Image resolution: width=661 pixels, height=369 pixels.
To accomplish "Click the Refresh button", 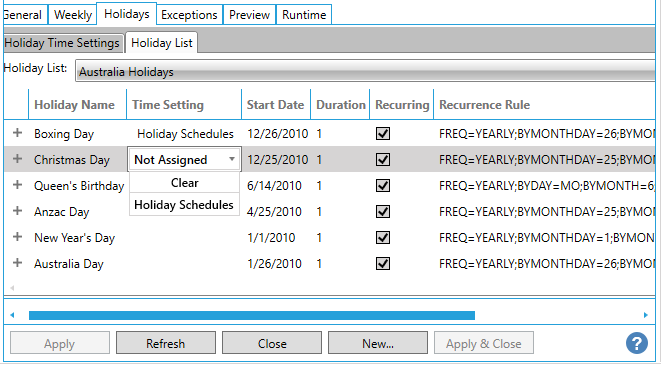I will tap(166, 343).
